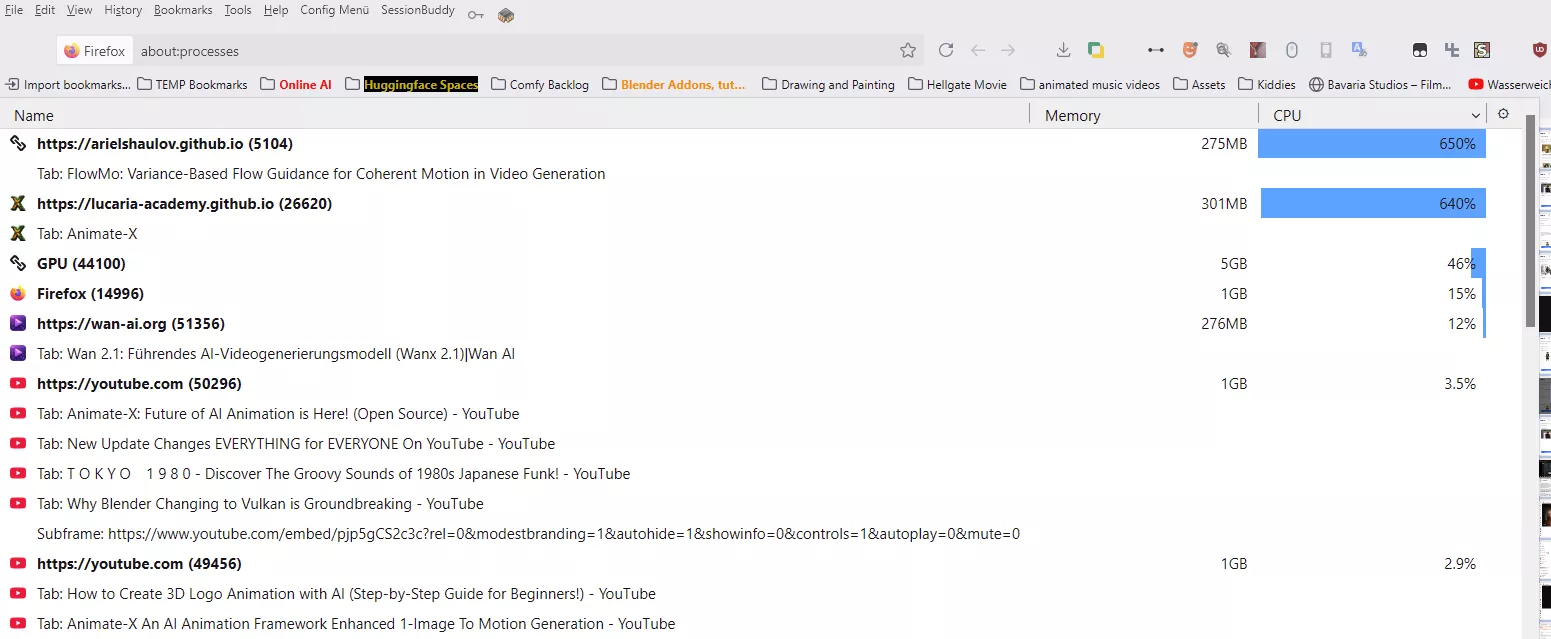Click the S-letter extension icon
Screen dimensions: 1551x639
point(1482,50)
